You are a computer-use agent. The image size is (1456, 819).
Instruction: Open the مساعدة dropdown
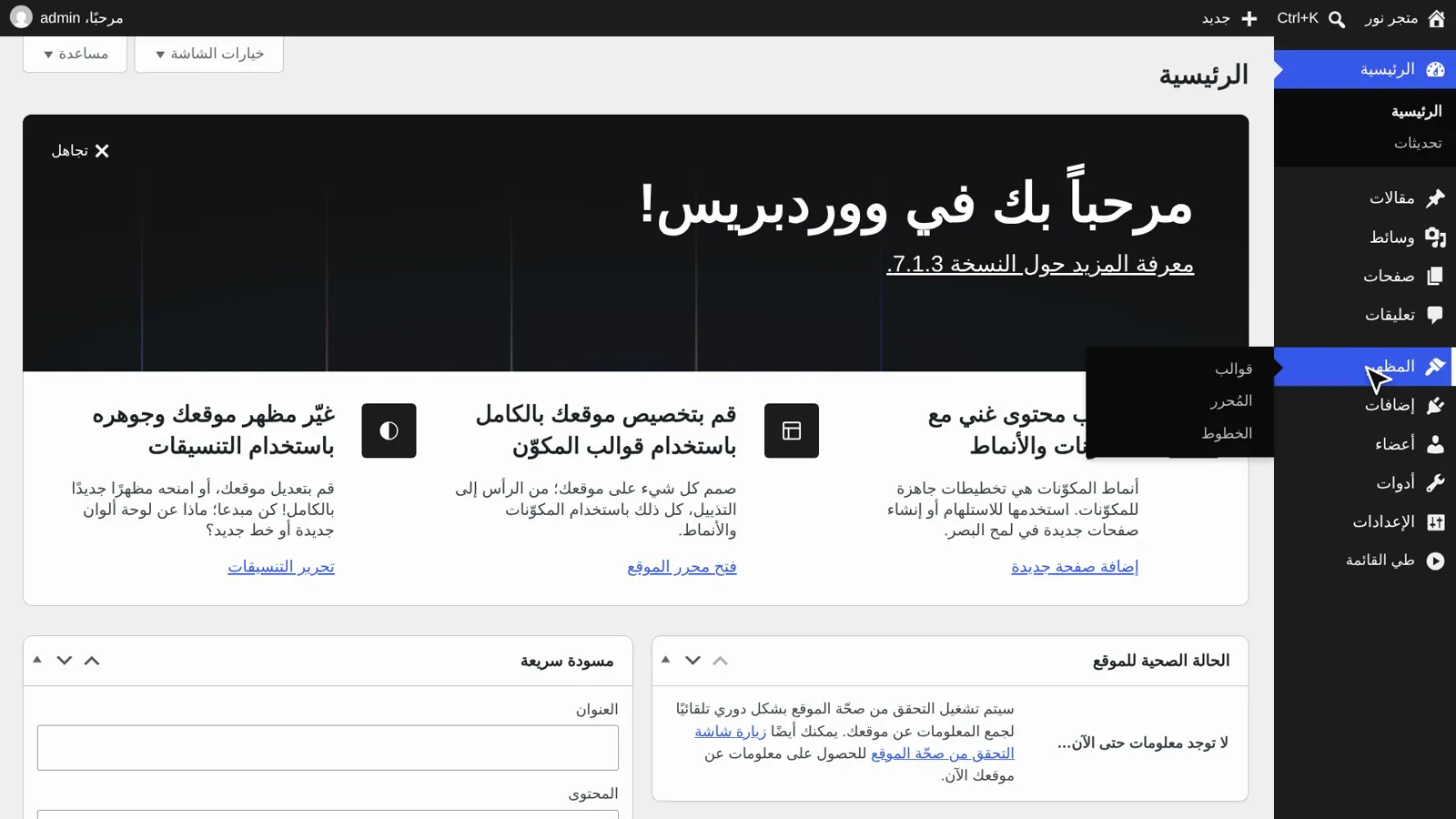(76, 54)
